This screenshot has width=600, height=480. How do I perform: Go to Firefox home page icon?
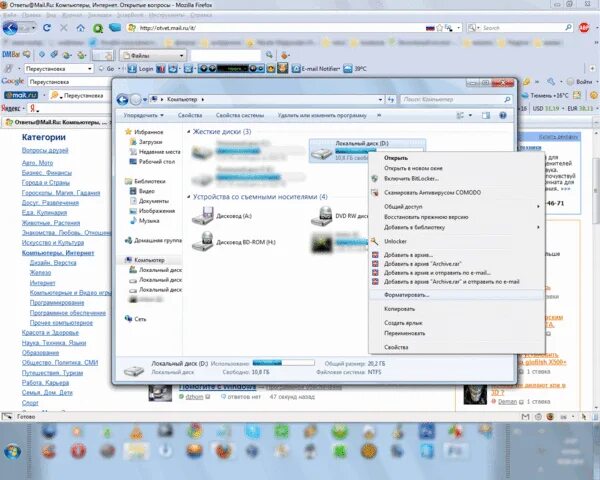click(80, 28)
